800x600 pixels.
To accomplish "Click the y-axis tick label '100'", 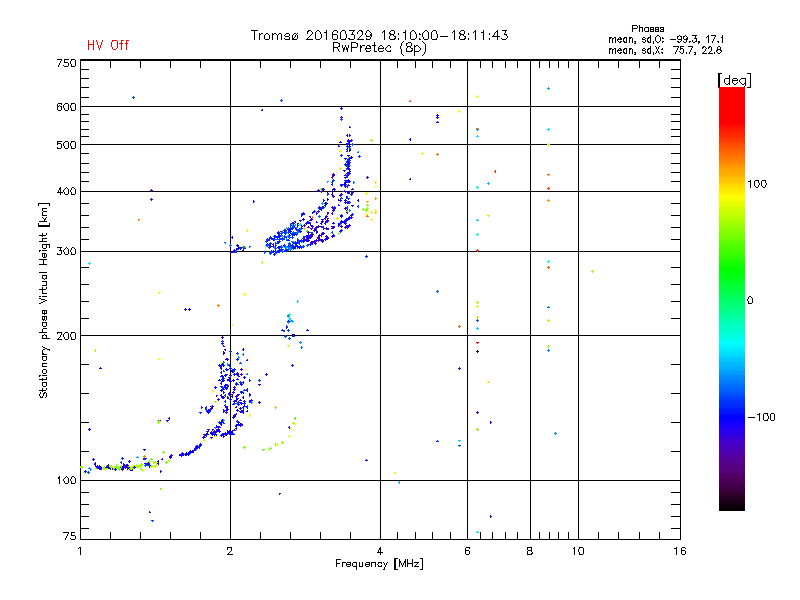I will point(66,480).
